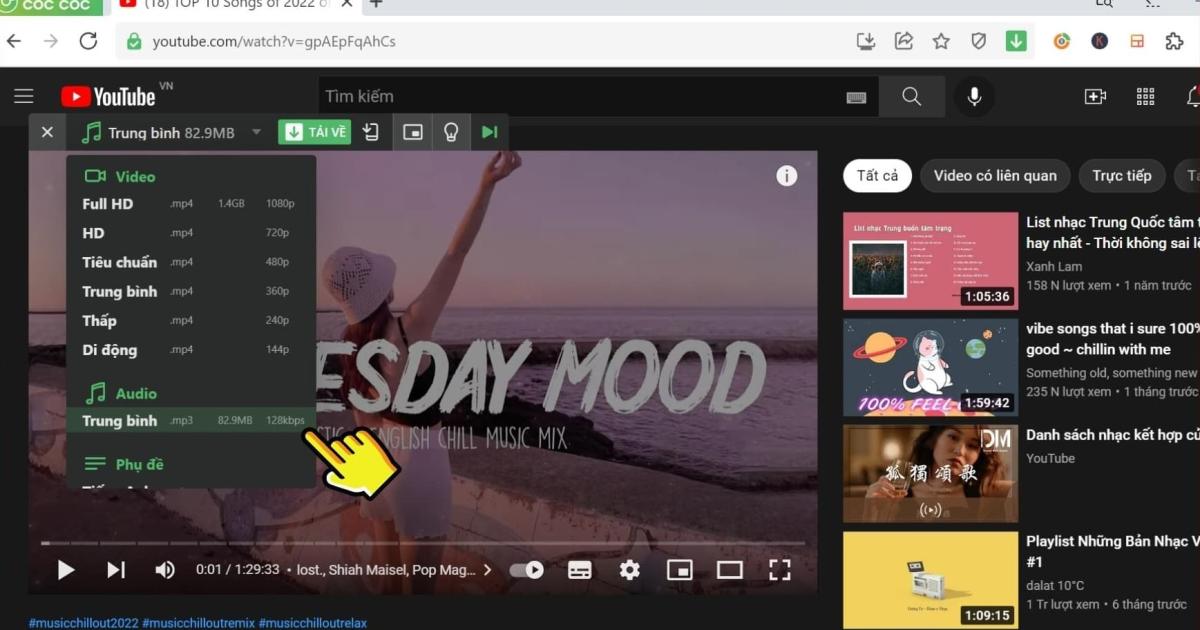This screenshot has width=1200, height=630.
Task: Click the shield icon in the address bar
Action: (979, 41)
